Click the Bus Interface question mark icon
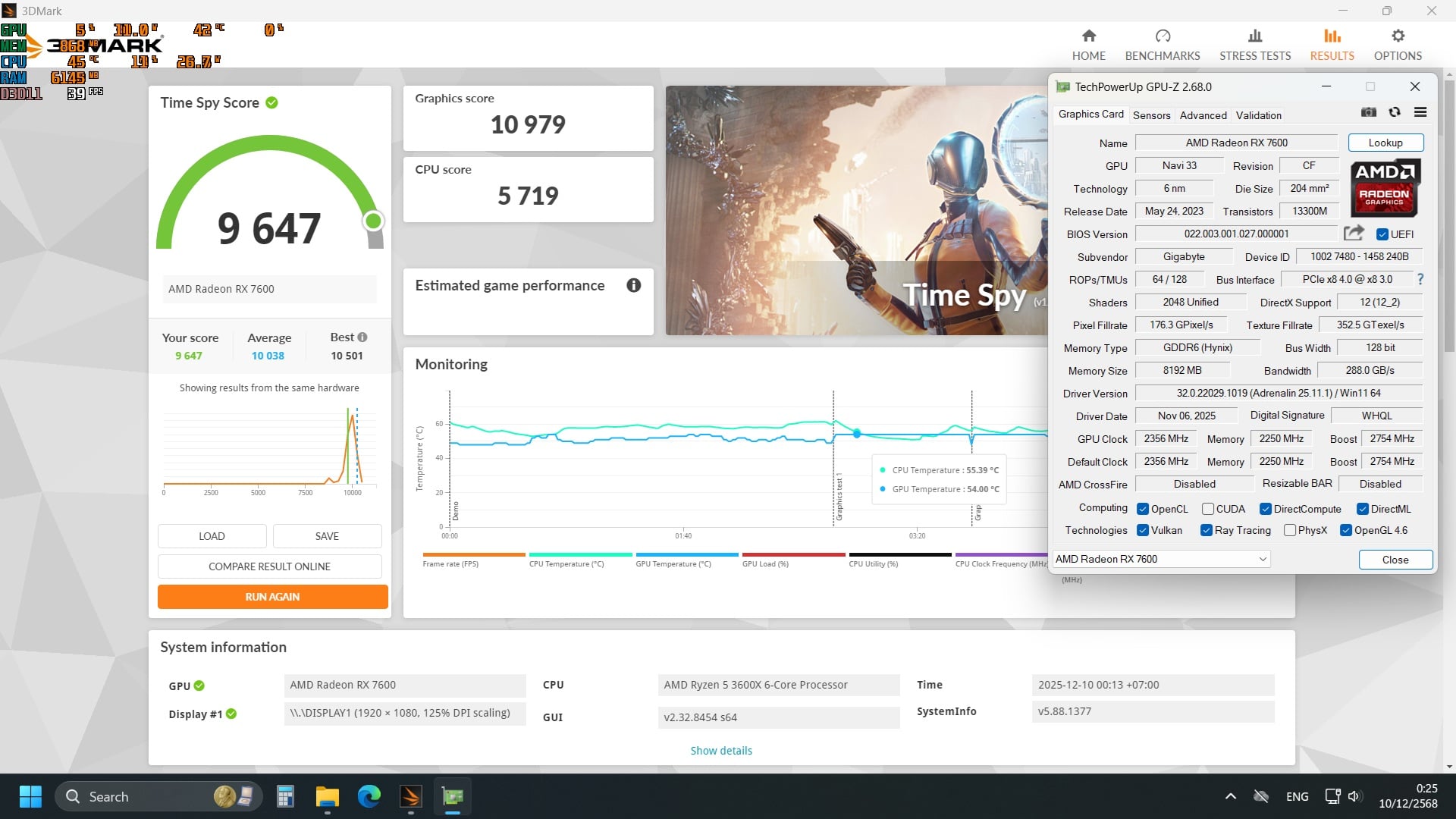The image size is (1456, 819). point(1420,279)
